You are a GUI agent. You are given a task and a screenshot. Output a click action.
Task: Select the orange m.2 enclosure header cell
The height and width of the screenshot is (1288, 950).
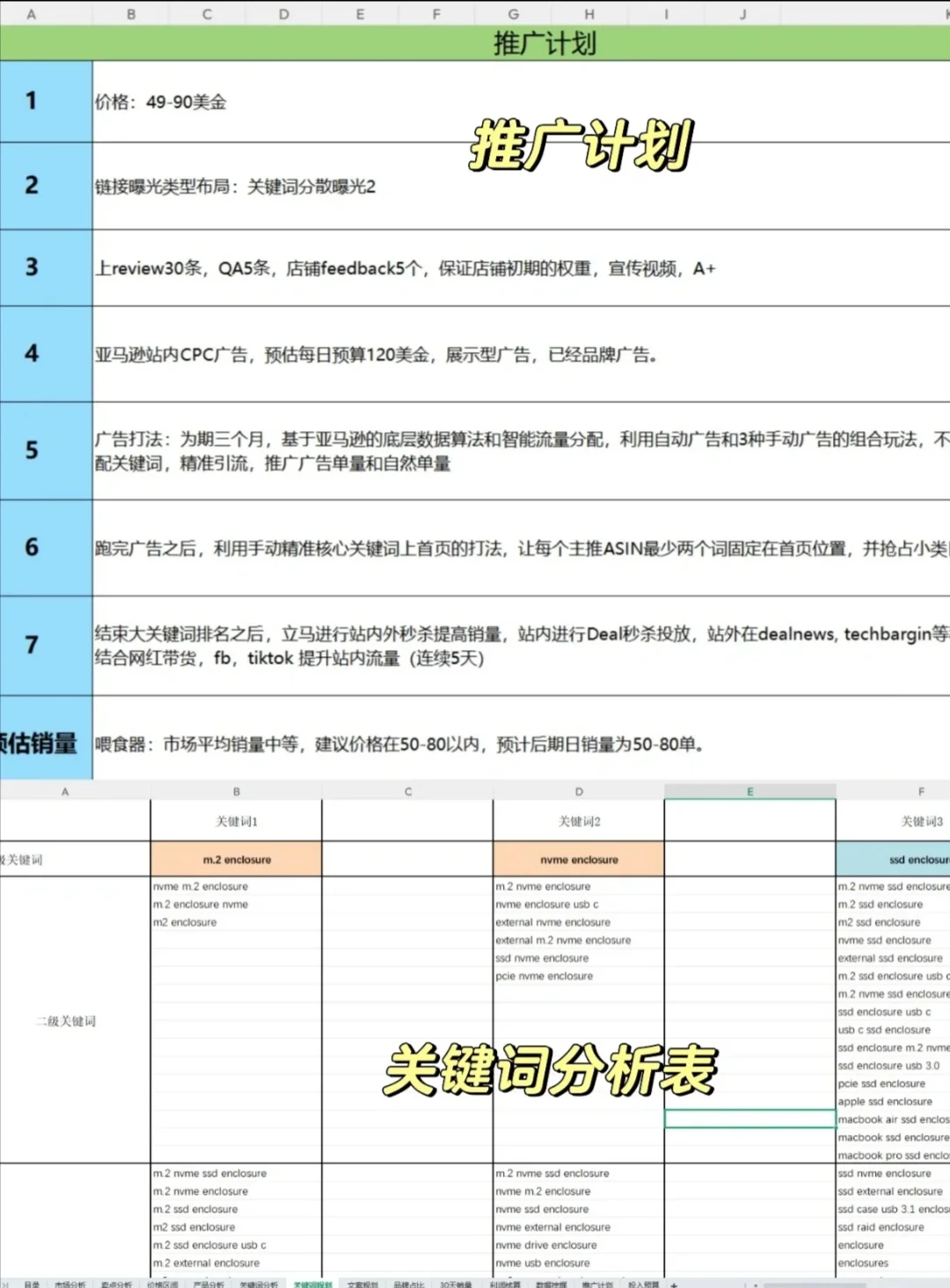237,860
